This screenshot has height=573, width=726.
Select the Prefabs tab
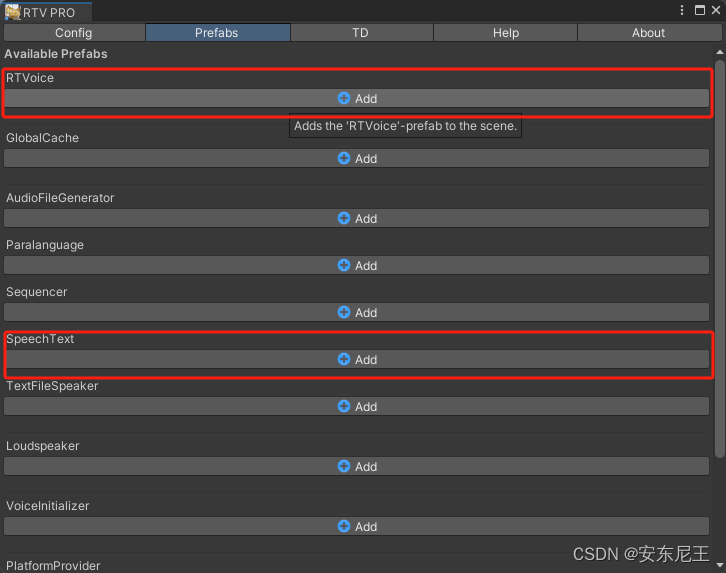pos(218,33)
